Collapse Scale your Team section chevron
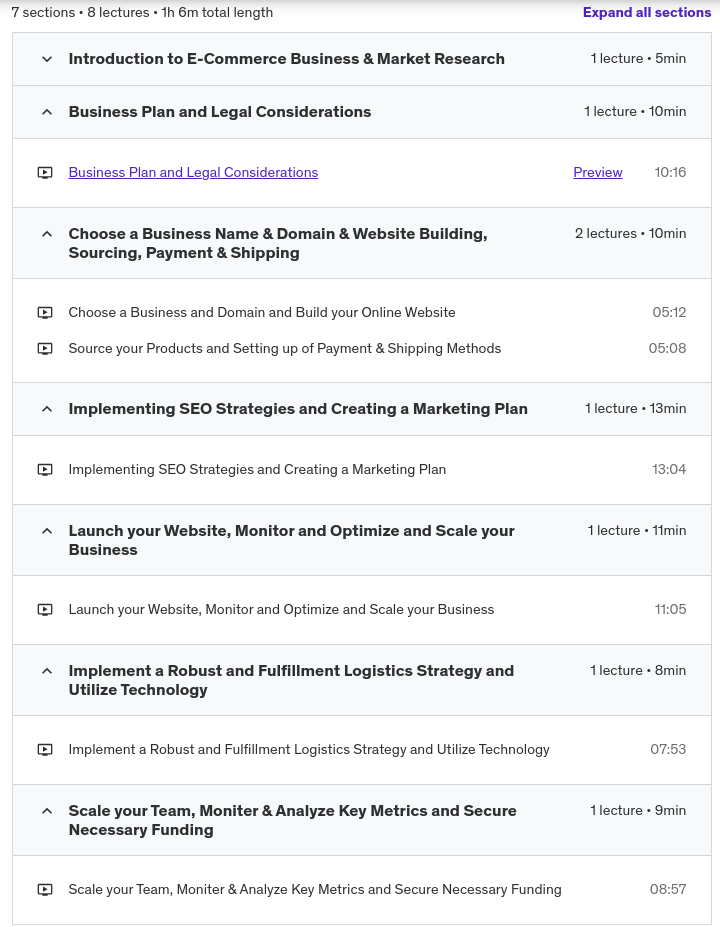 [x=46, y=811]
